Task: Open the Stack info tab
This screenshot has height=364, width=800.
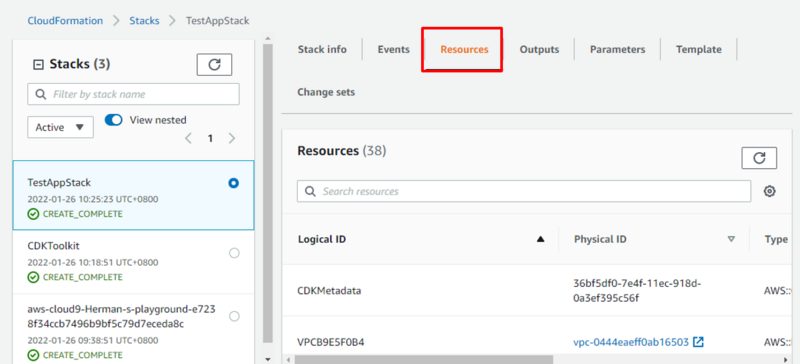Action: click(x=322, y=50)
